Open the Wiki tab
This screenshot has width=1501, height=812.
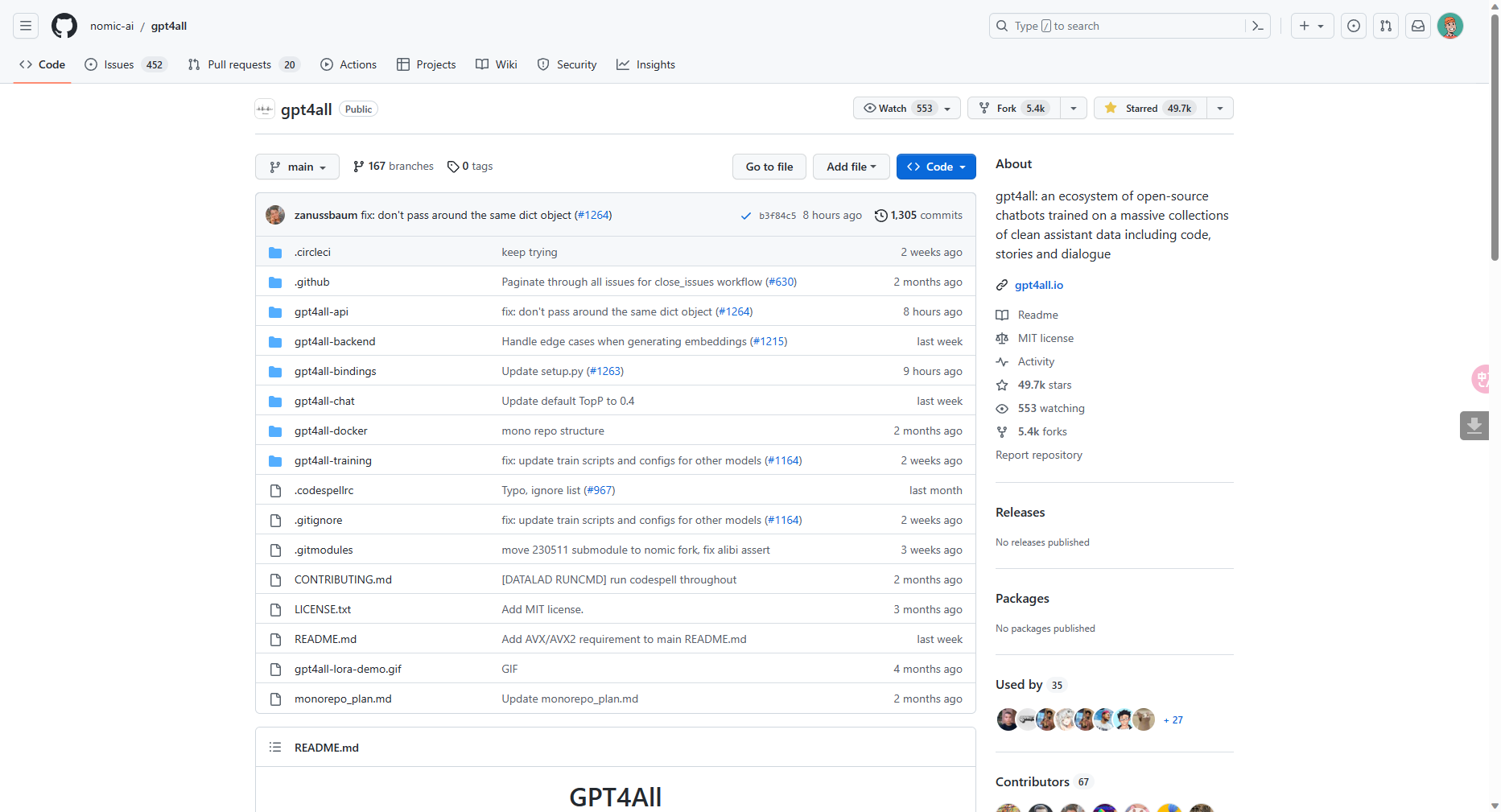(497, 64)
